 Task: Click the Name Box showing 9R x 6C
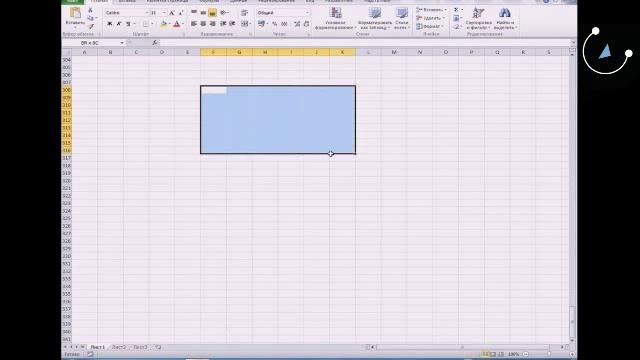91,43
